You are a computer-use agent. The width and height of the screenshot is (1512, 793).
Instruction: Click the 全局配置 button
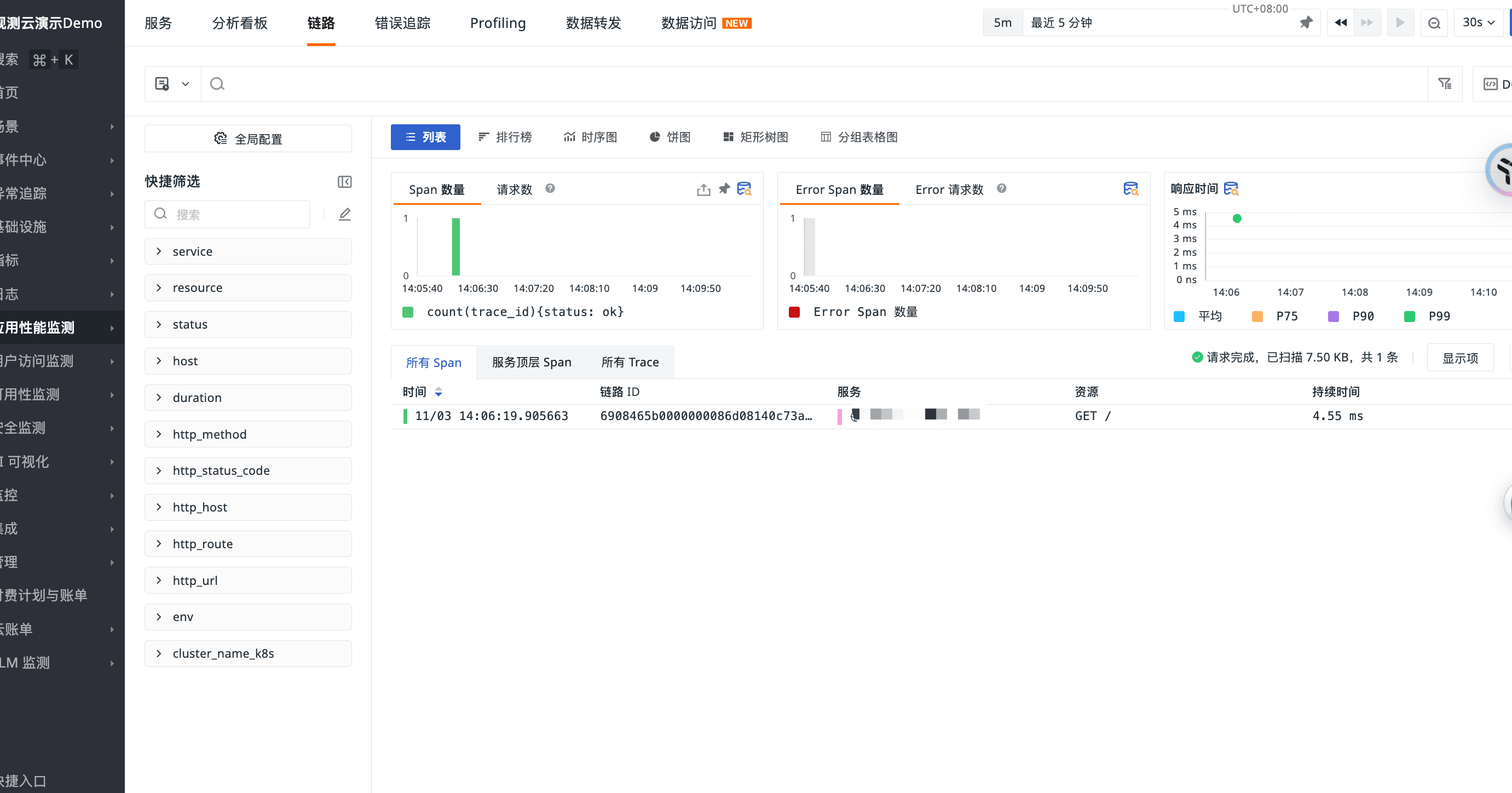point(247,139)
